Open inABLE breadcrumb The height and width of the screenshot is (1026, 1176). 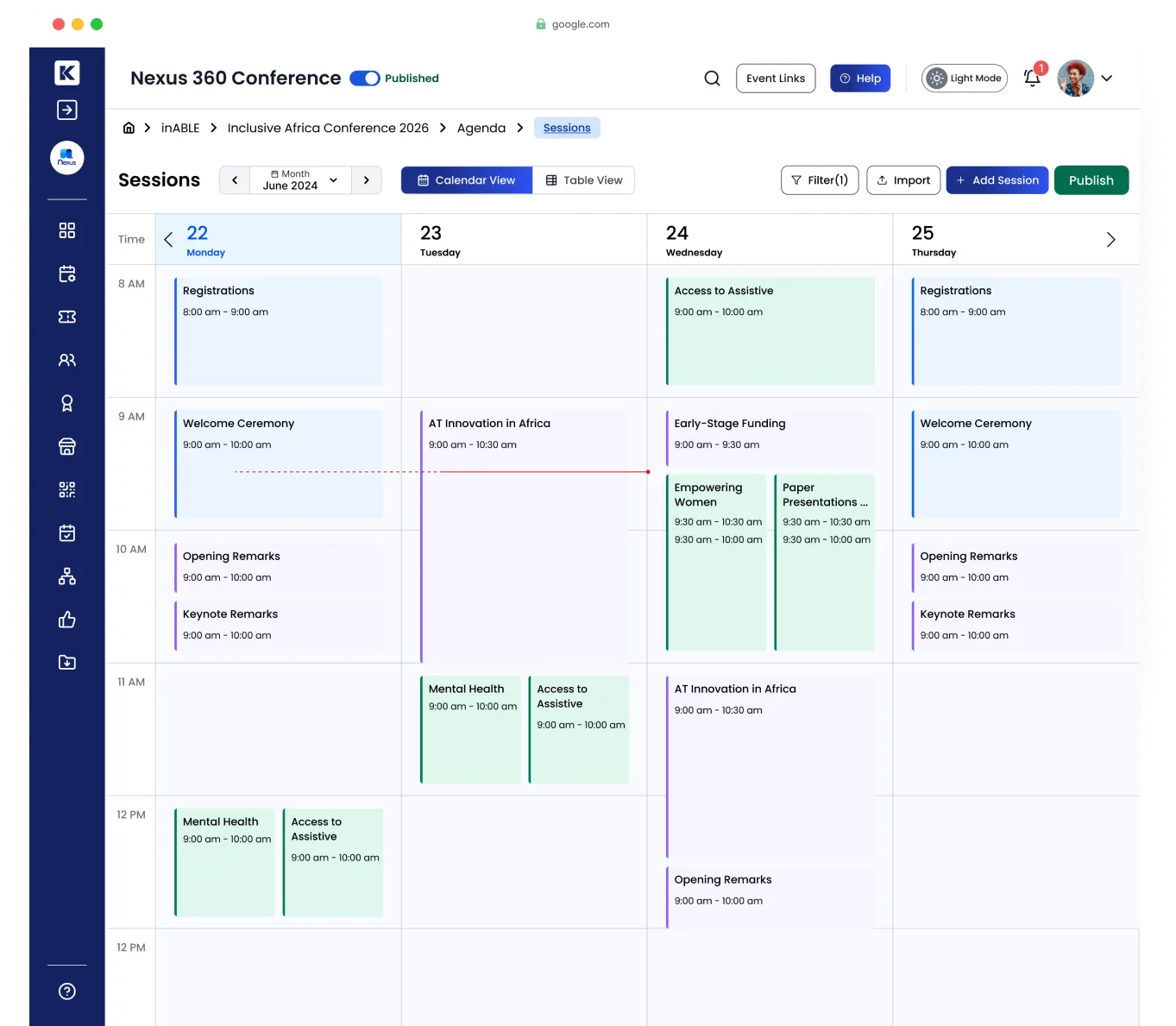[180, 128]
